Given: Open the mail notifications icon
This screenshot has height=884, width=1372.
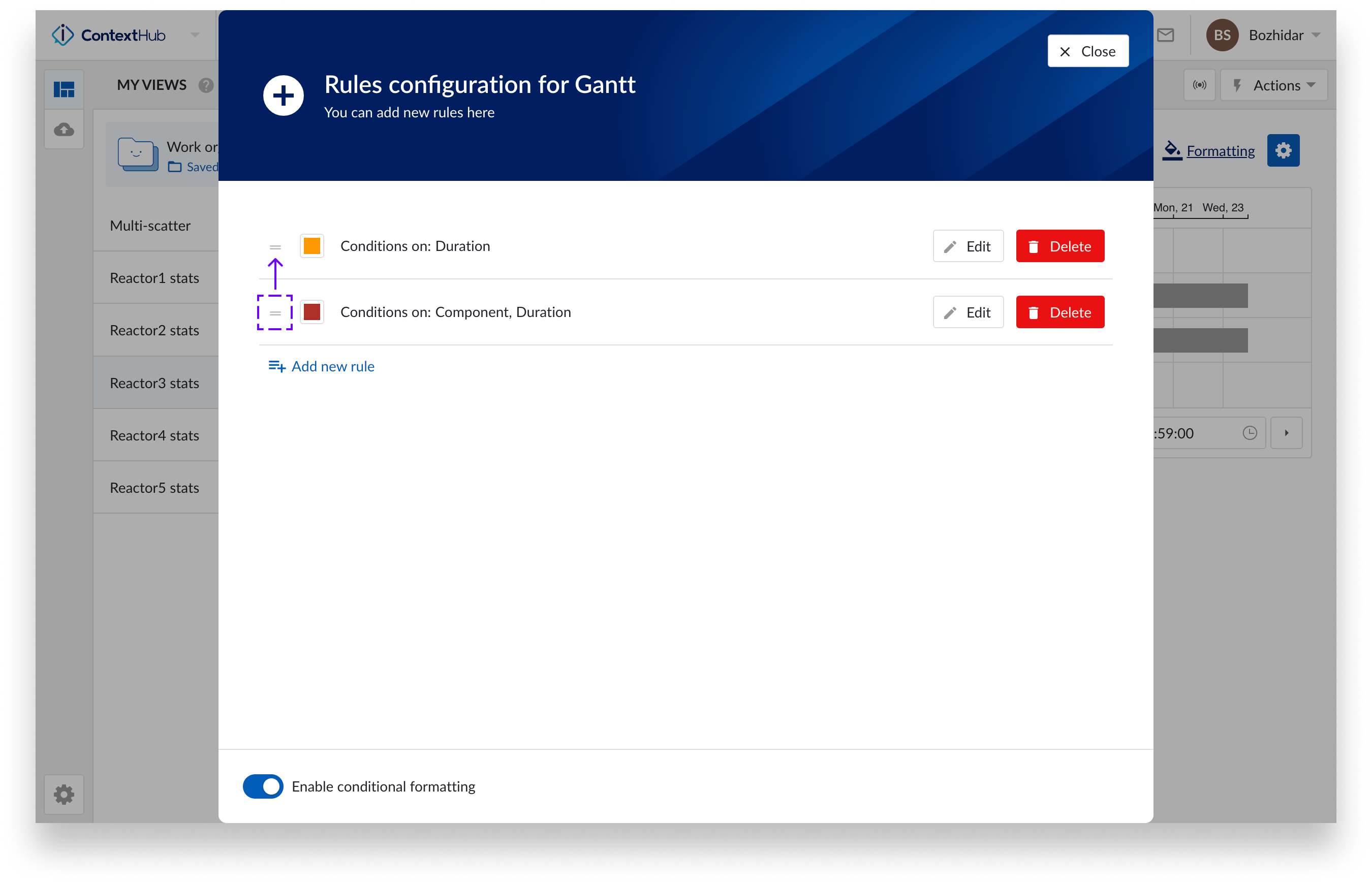Looking at the screenshot, I should (x=1166, y=35).
